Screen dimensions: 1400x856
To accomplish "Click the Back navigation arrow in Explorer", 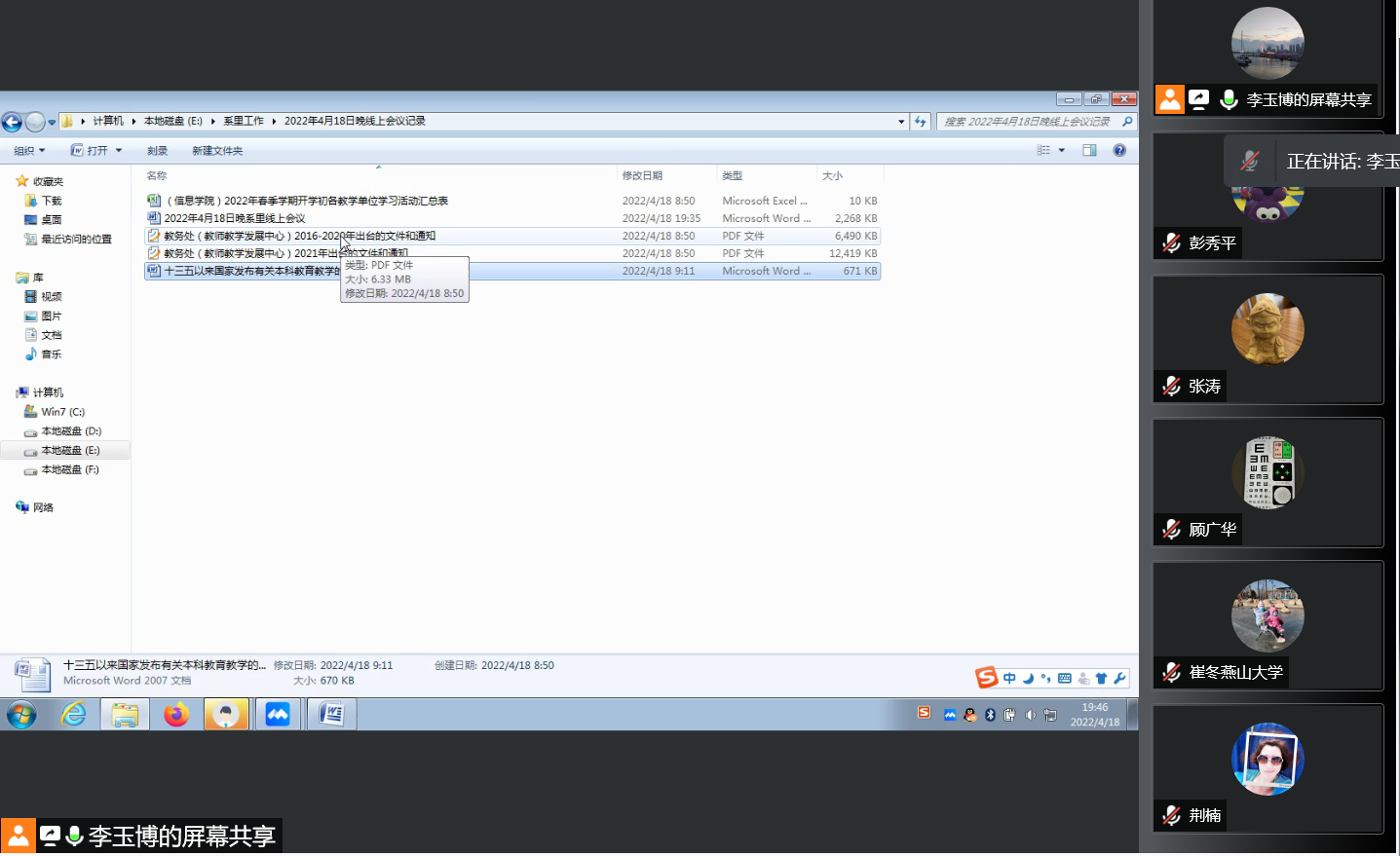I will 12,122.
